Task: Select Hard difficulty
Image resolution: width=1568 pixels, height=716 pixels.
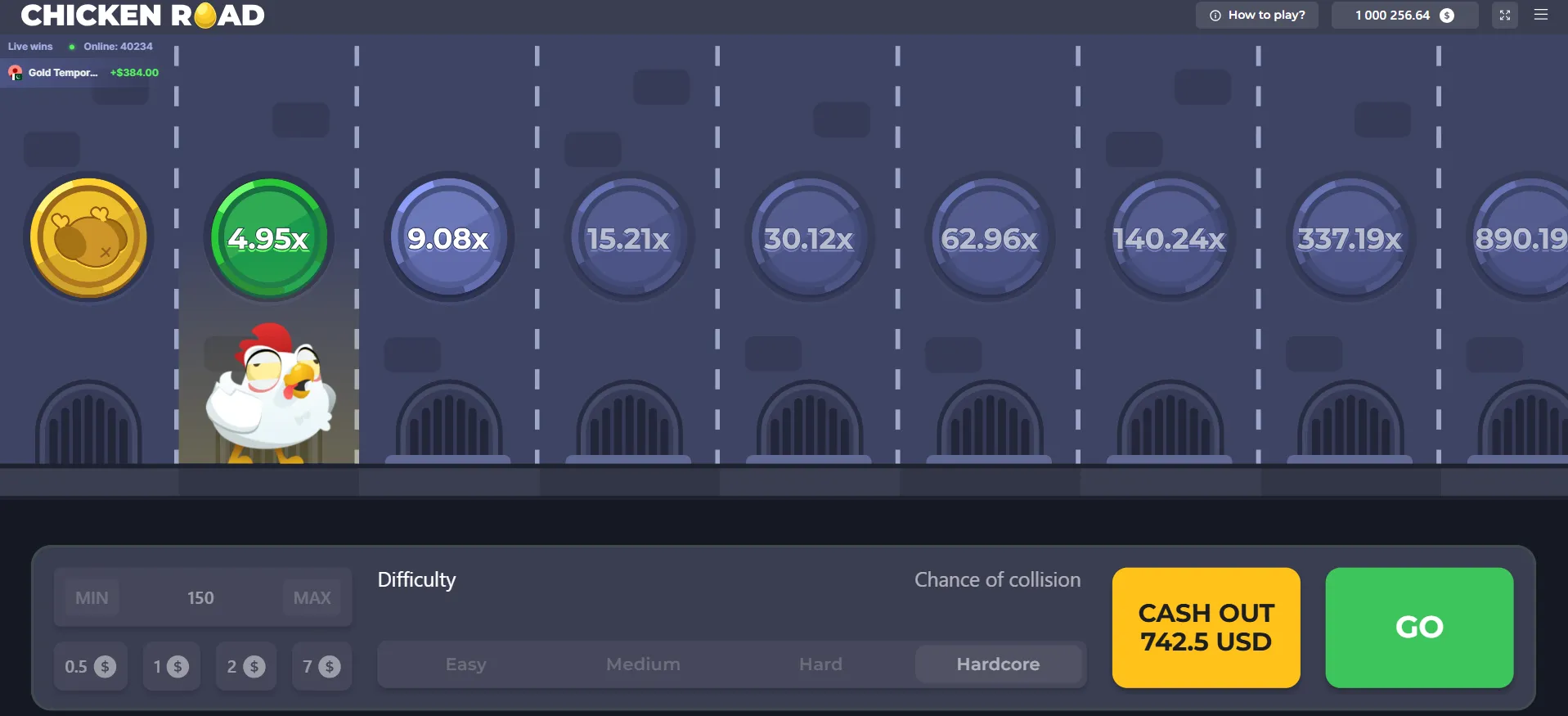Action: [820, 664]
